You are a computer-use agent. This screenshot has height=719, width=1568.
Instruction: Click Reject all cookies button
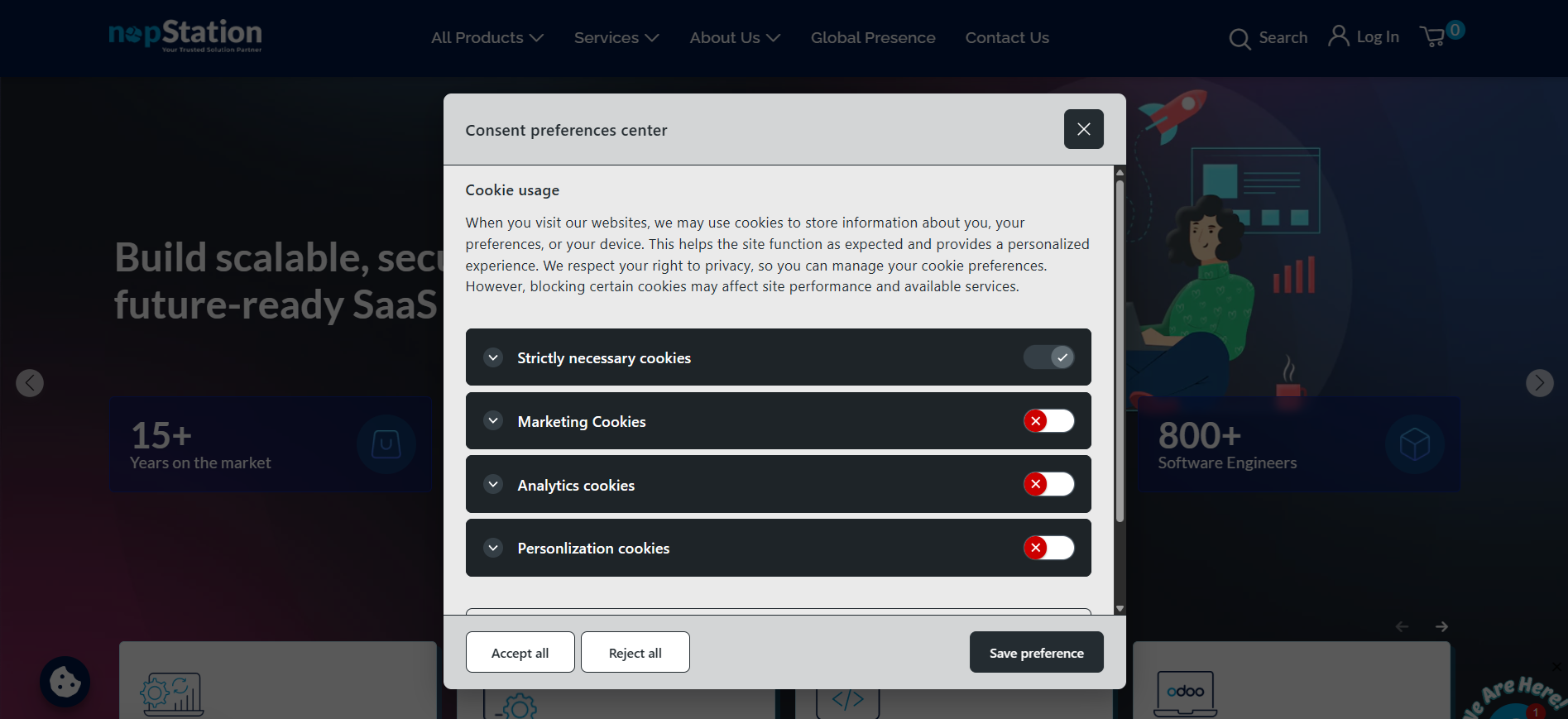tap(635, 653)
